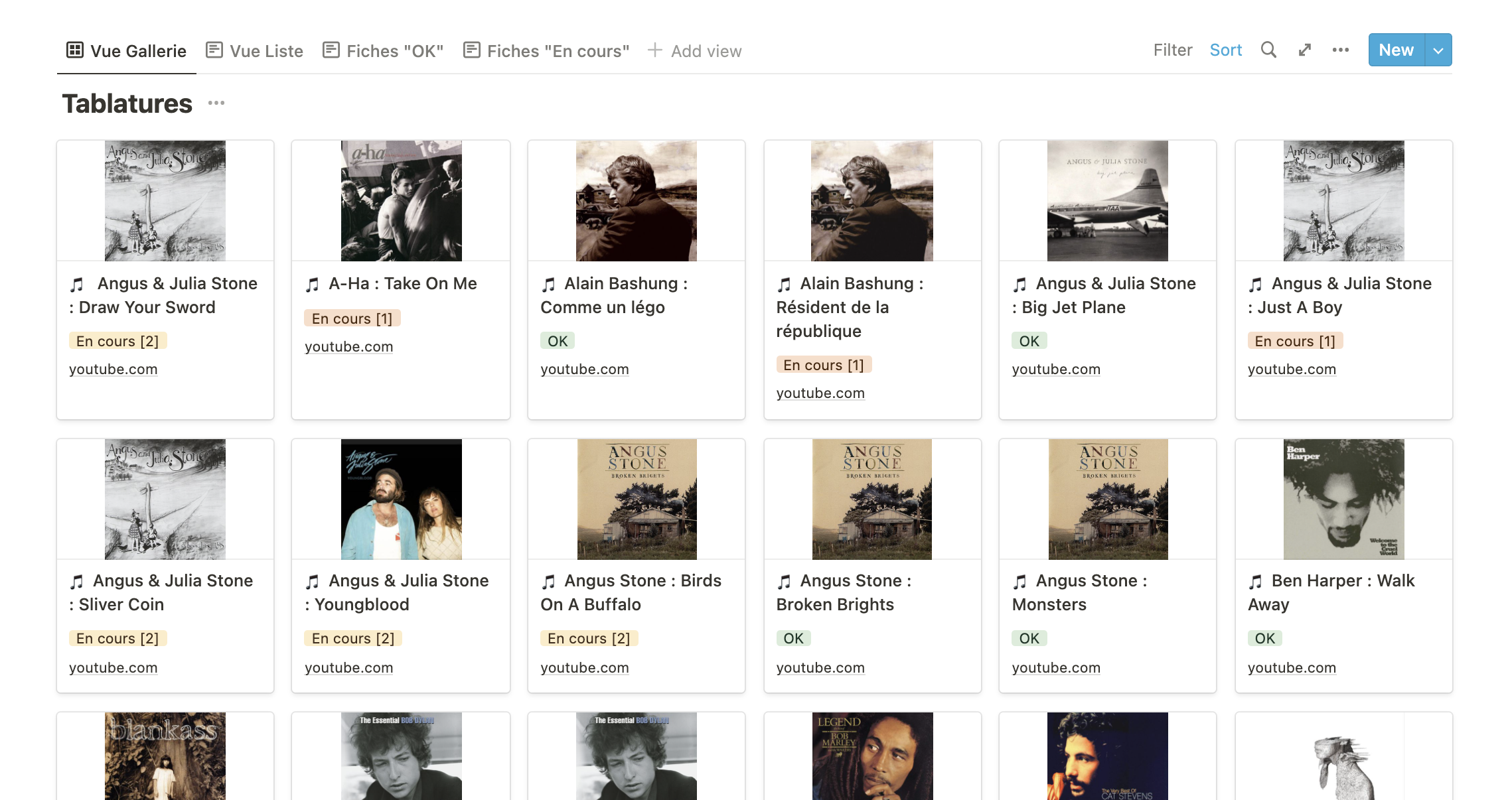Open youtube.com link on Draw Your Sword card
Viewport: 1512px width, 800px height.
113,369
